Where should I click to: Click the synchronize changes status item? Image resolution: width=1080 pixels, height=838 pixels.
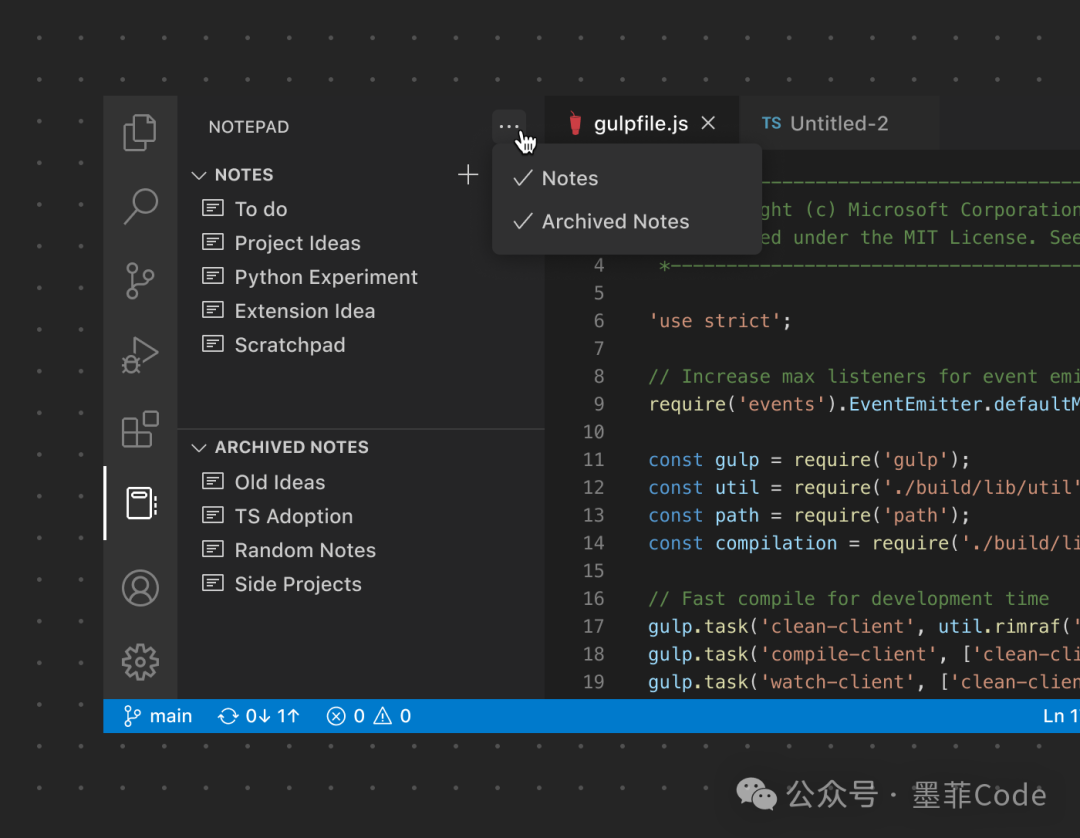pos(260,716)
